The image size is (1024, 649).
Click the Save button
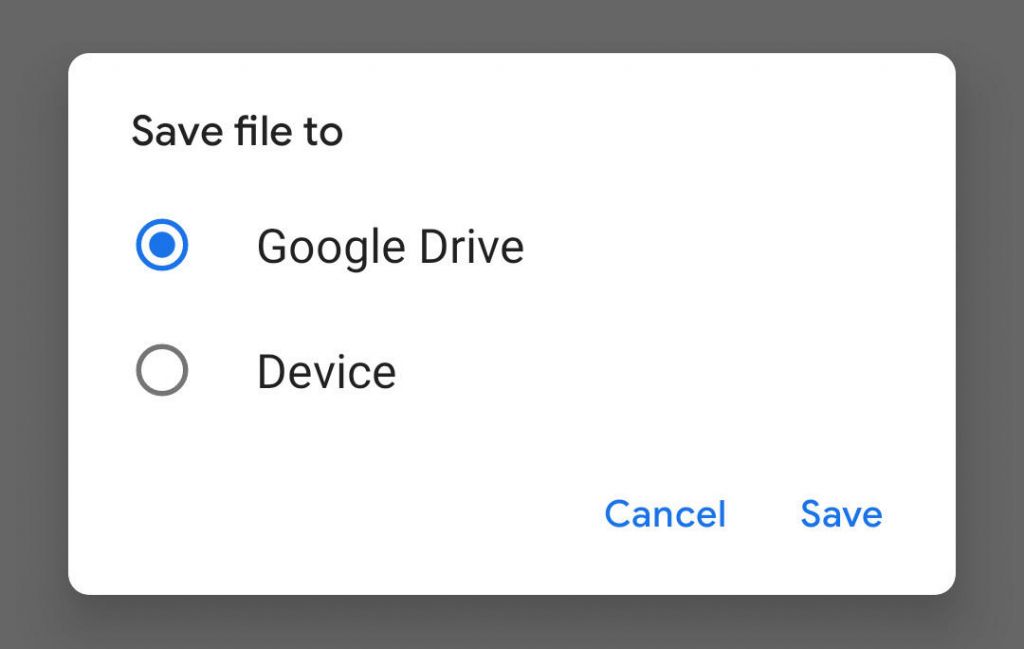[841, 514]
